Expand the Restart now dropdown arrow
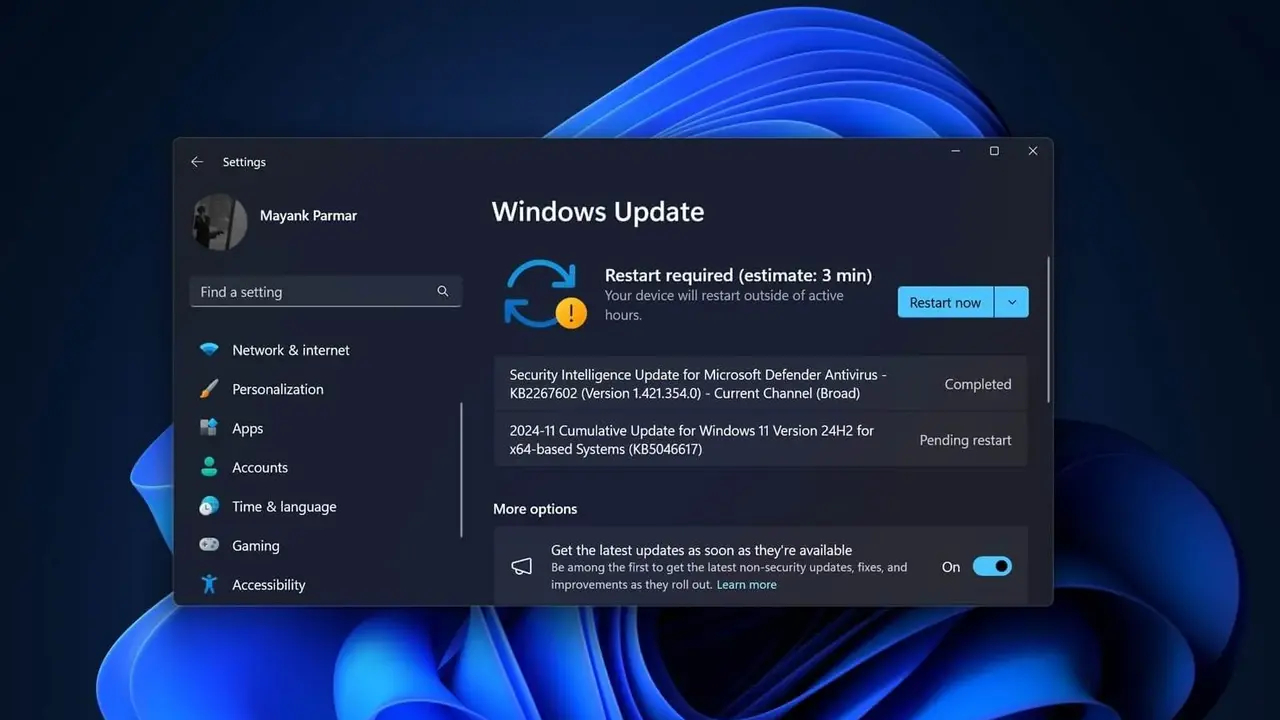Image resolution: width=1280 pixels, height=720 pixels. [x=1012, y=302]
